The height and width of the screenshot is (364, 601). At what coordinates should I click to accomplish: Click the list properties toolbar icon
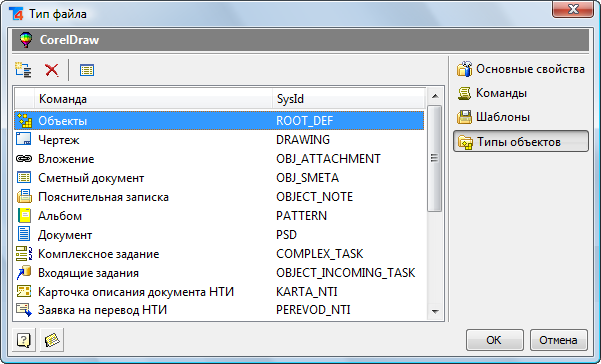(87, 70)
